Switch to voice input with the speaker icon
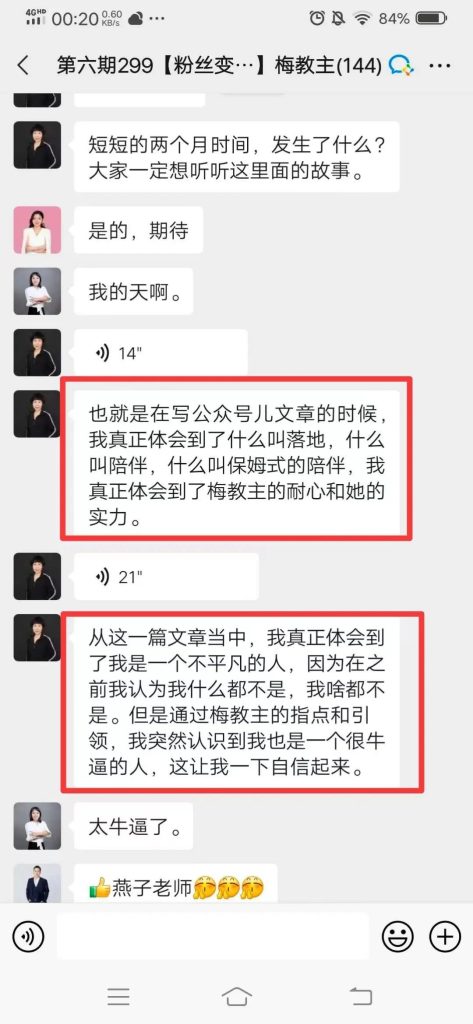 click(x=28, y=937)
